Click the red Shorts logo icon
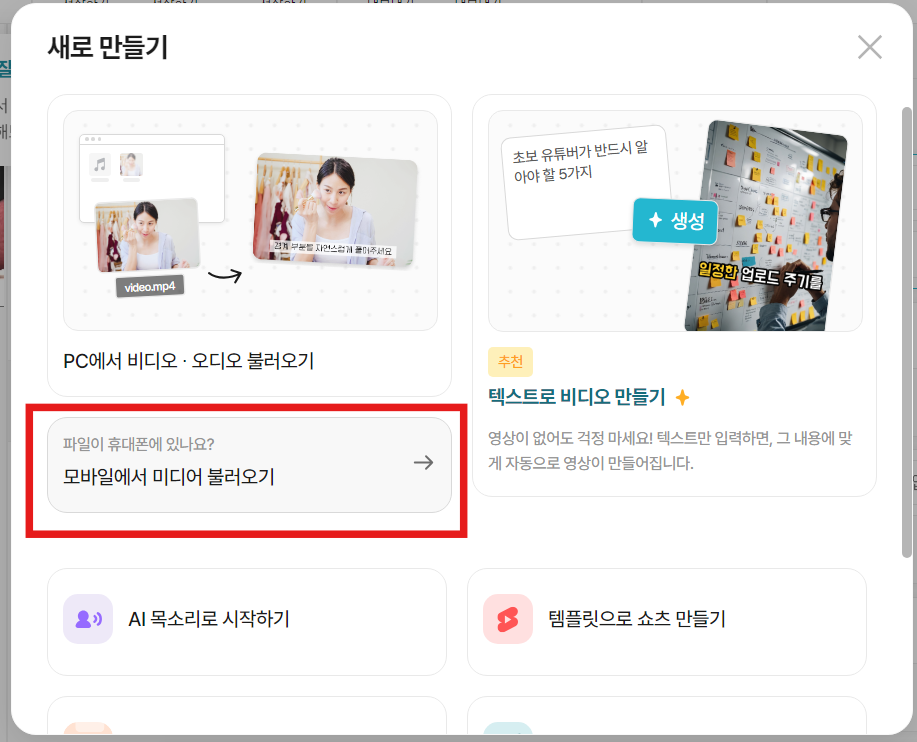 pyautogui.click(x=508, y=619)
